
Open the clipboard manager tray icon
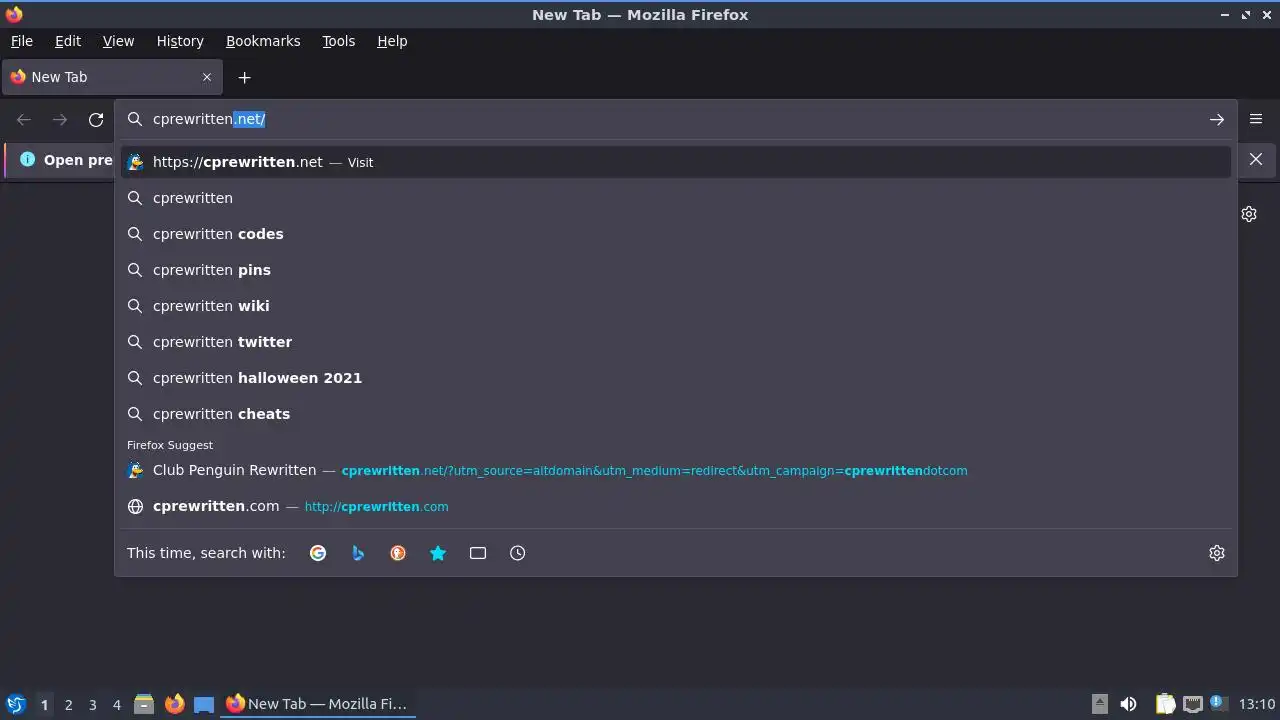click(1165, 704)
